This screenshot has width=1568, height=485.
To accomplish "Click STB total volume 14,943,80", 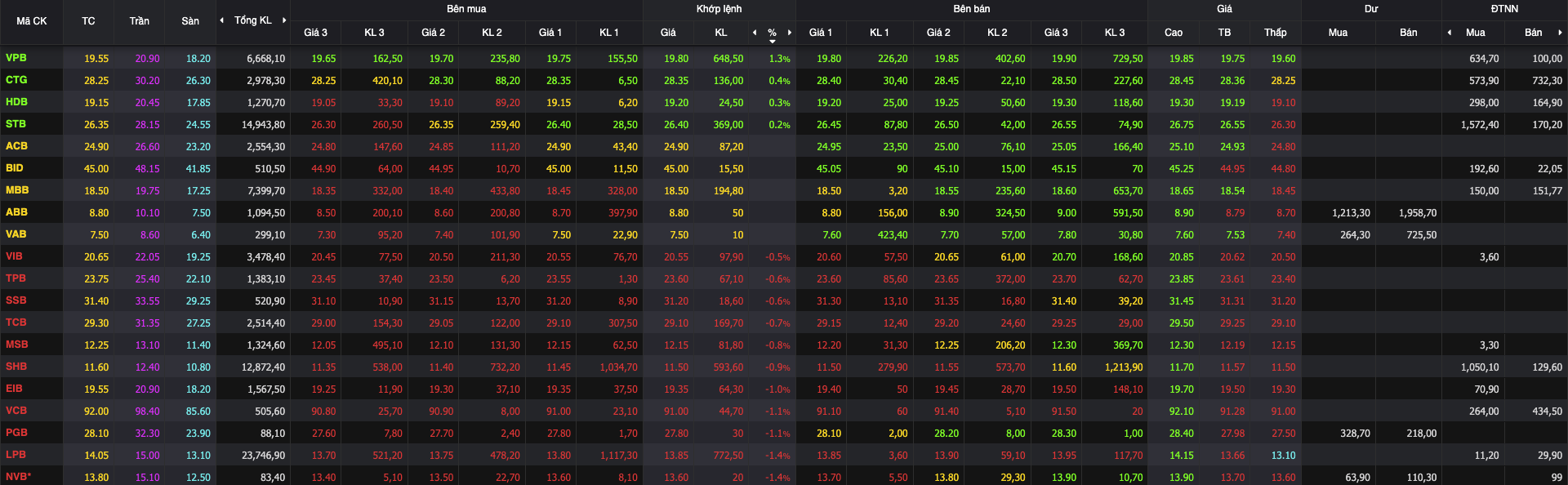I will [264, 125].
